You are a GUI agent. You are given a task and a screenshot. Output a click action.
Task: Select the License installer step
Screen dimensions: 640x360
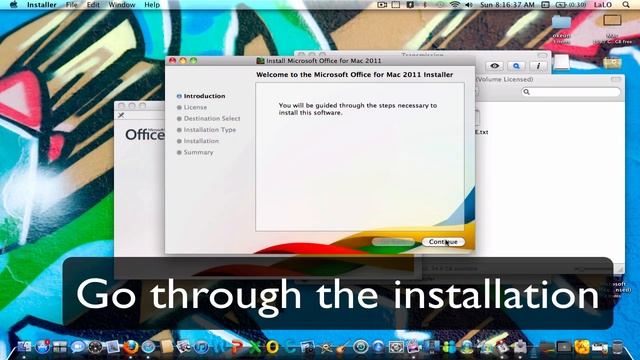click(x=192, y=107)
